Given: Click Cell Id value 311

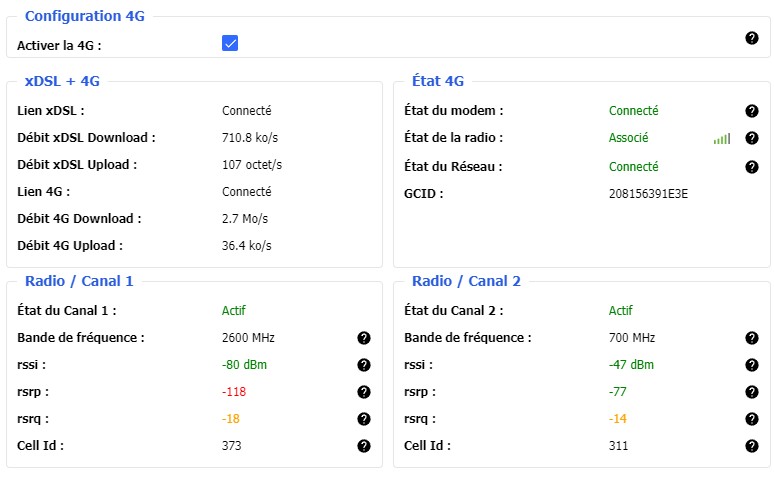Looking at the screenshot, I should (x=619, y=445).
